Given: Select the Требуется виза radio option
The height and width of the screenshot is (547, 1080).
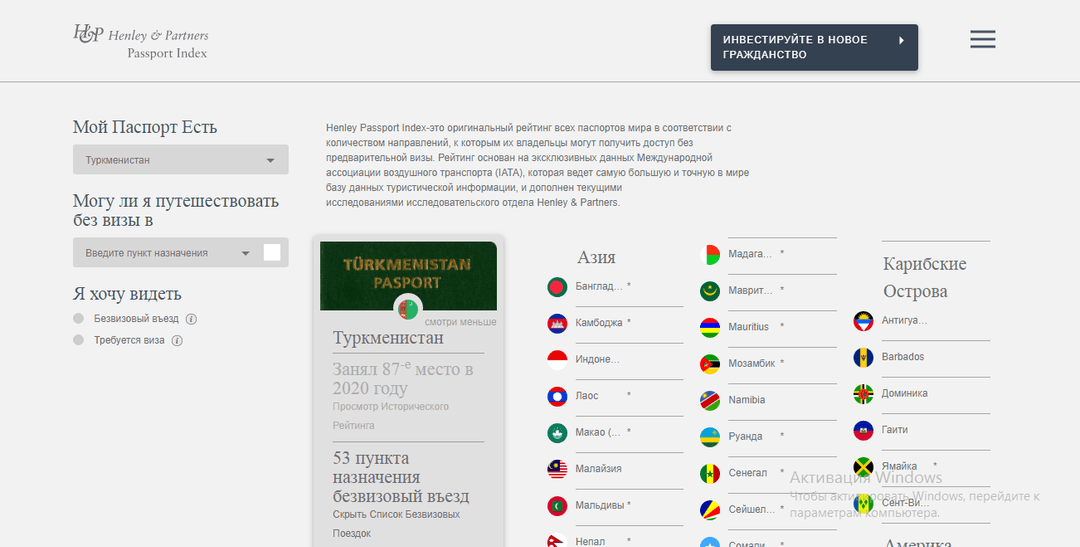Looking at the screenshot, I should tap(79, 340).
